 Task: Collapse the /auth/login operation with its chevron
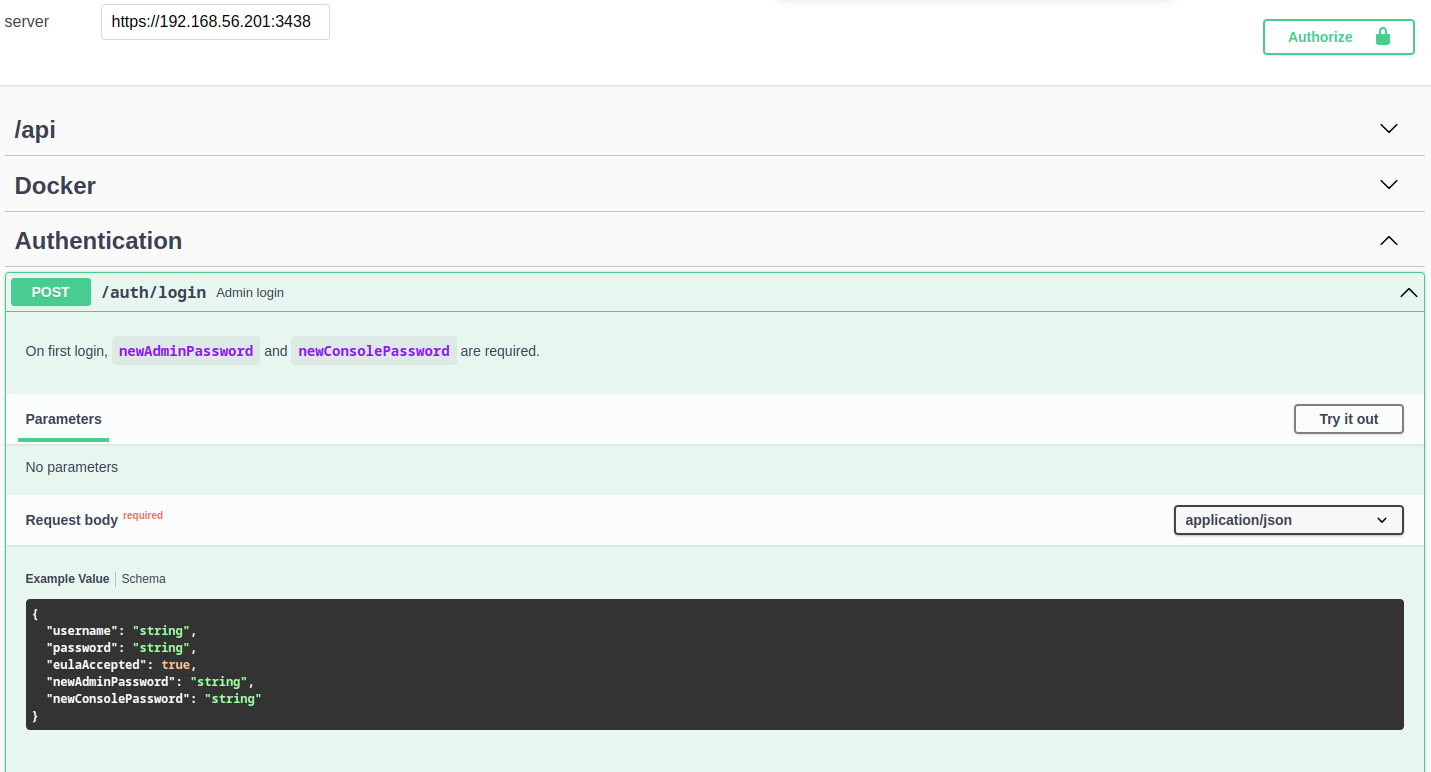click(x=1408, y=293)
